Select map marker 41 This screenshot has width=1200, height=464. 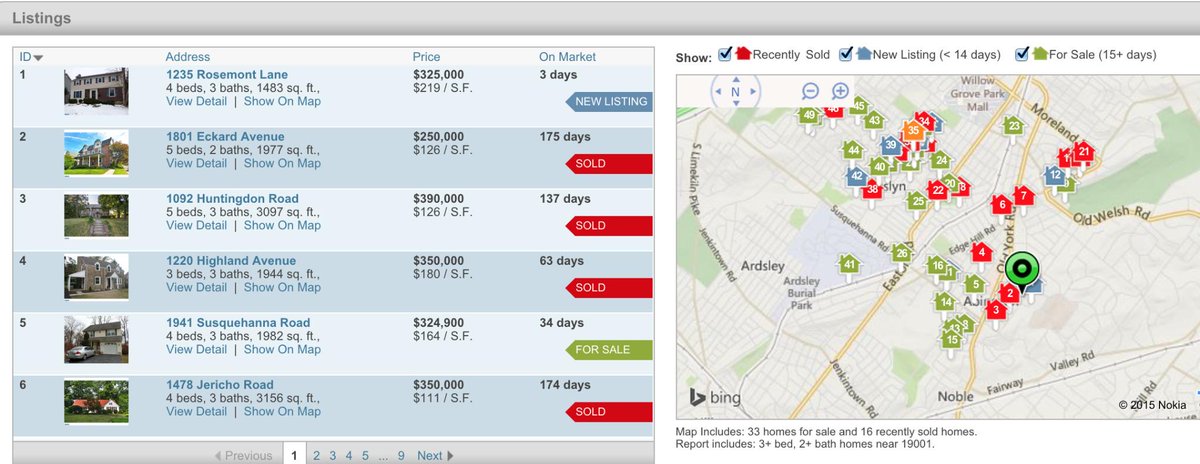click(850, 265)
